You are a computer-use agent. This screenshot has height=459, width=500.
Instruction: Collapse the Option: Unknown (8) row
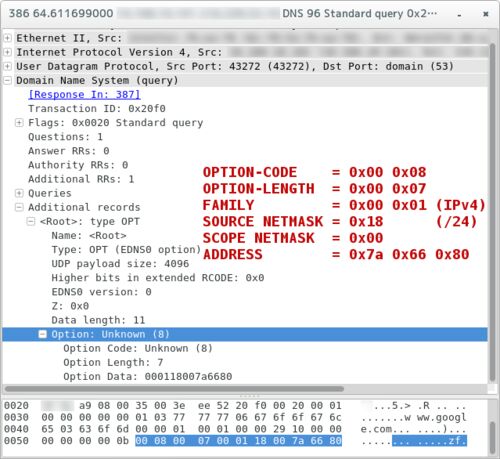click(x=42, y=334)
